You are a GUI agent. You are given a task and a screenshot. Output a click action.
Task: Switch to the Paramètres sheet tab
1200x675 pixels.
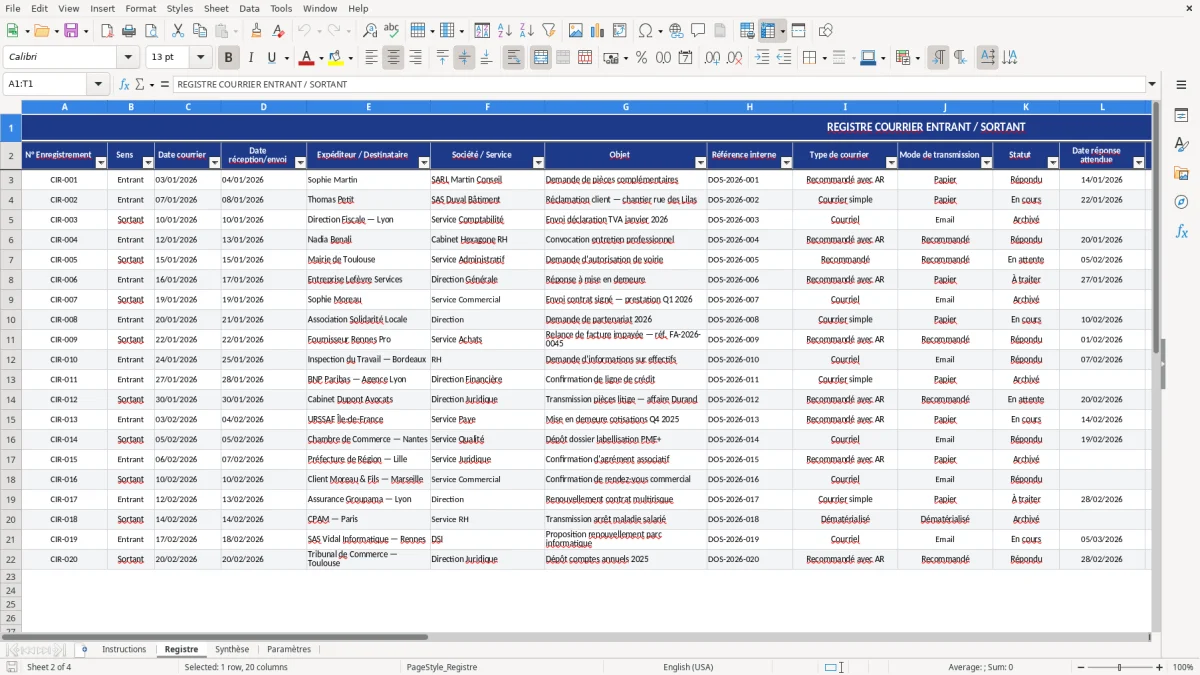289,649
